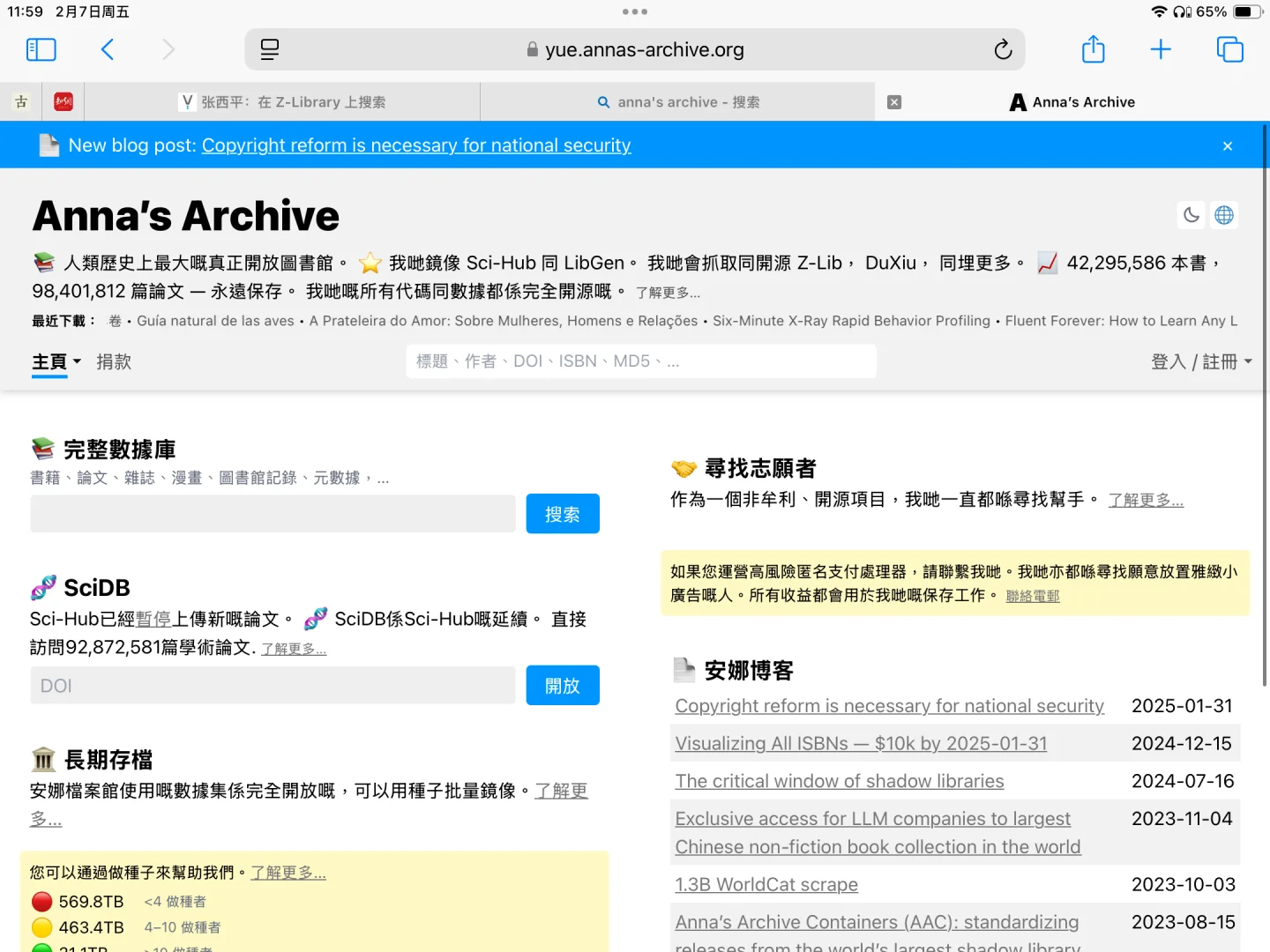Click the books icon beside 完整數據庫
The image size is (1270, 952).
(x=43, y=450)
